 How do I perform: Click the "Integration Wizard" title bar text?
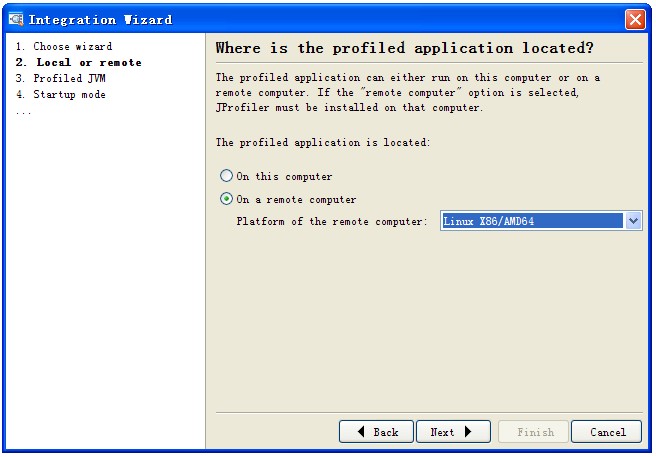100,19
